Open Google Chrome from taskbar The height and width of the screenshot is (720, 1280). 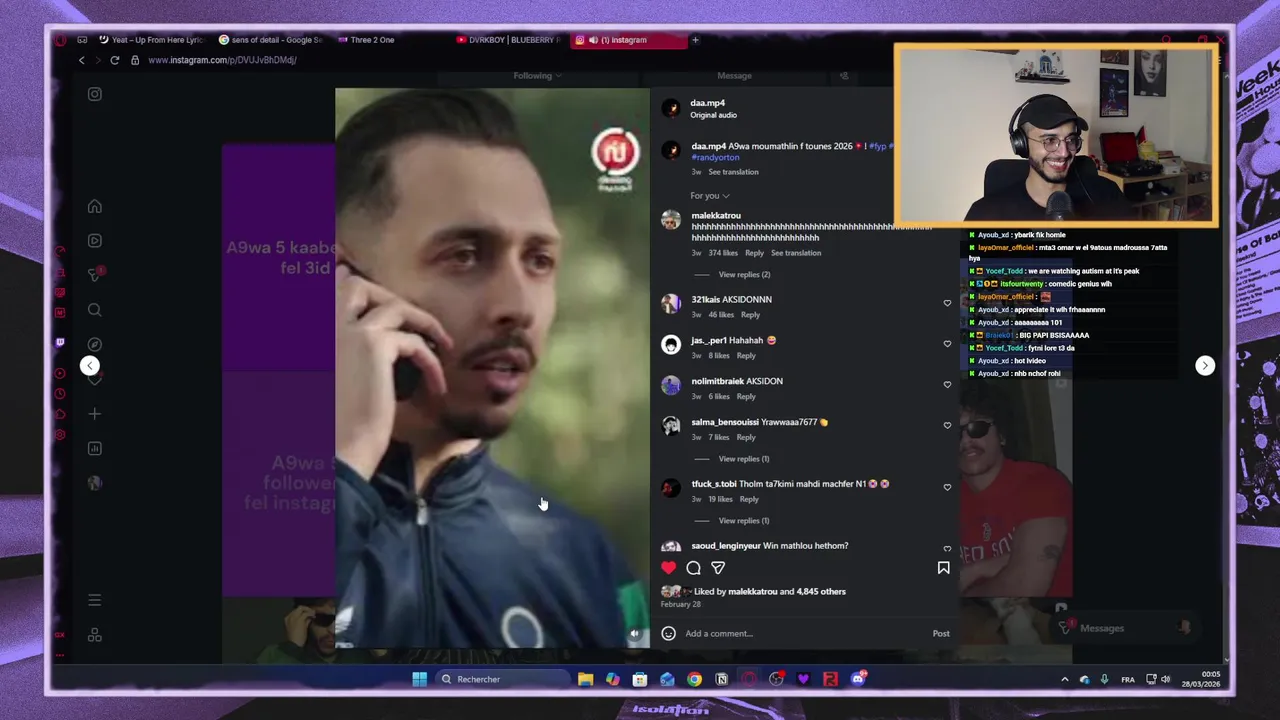tap(694, 680)
